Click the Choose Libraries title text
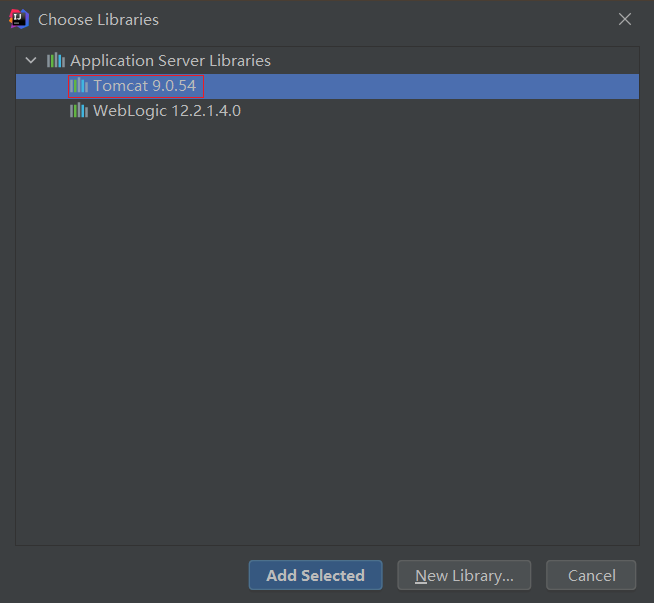Screen dimensions: 654x603 (98, 20)
